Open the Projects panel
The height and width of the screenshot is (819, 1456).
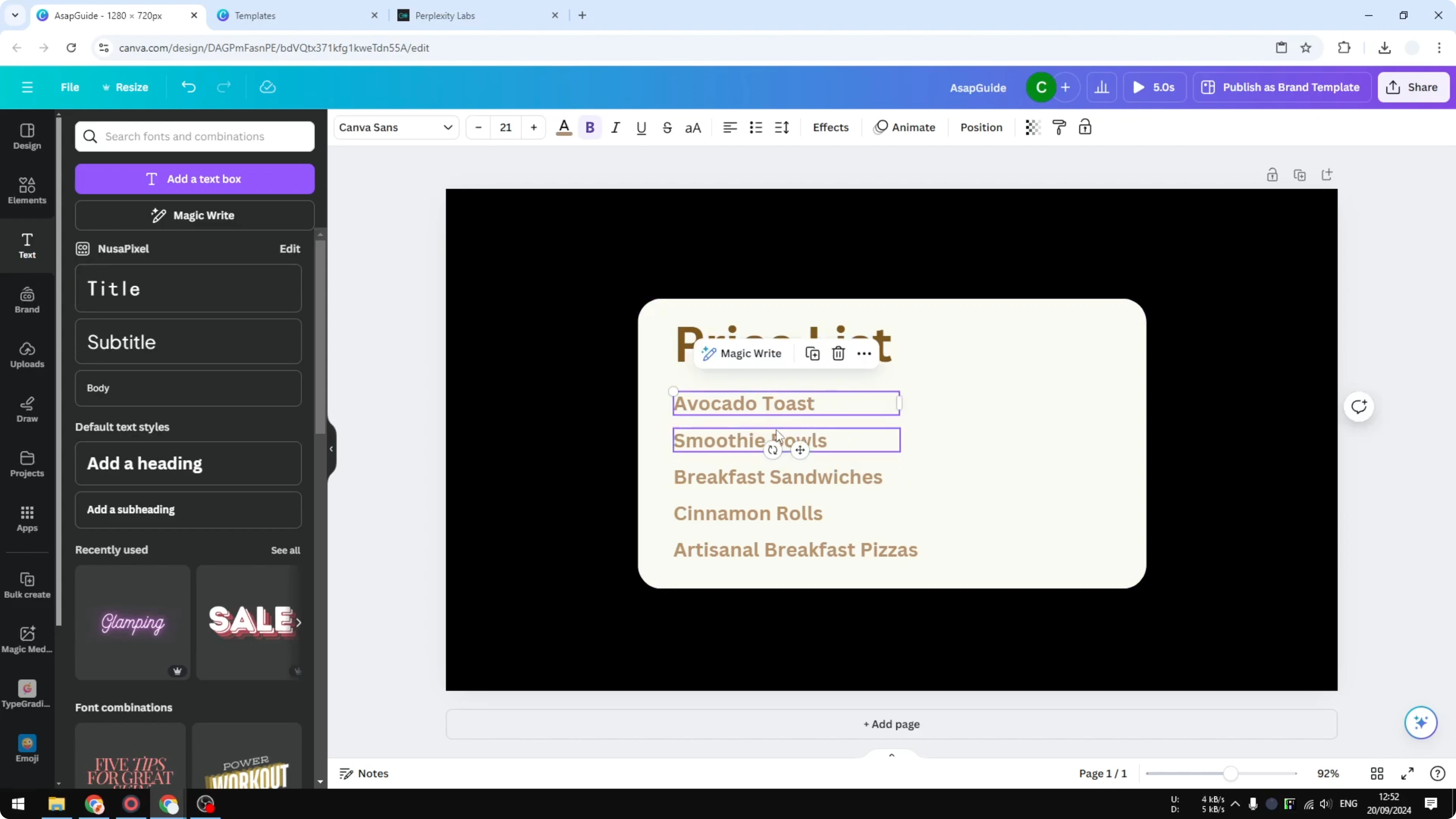(27, 464)
